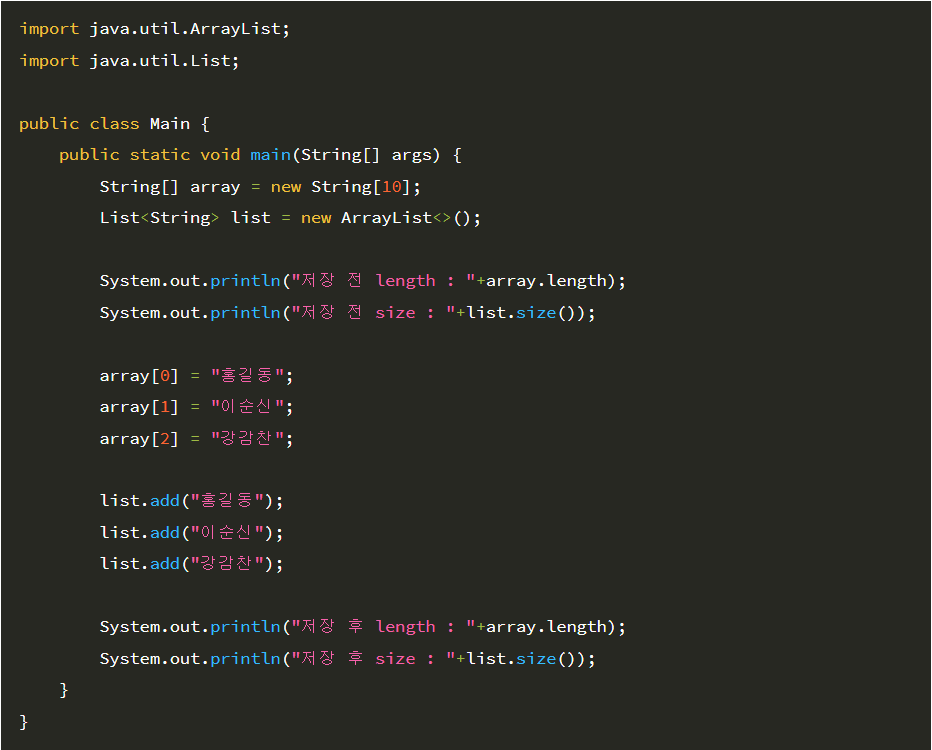Click the number 10 in the String array size
The height and width of the screenshot is (750, 932).
click(x=392, y=187)
